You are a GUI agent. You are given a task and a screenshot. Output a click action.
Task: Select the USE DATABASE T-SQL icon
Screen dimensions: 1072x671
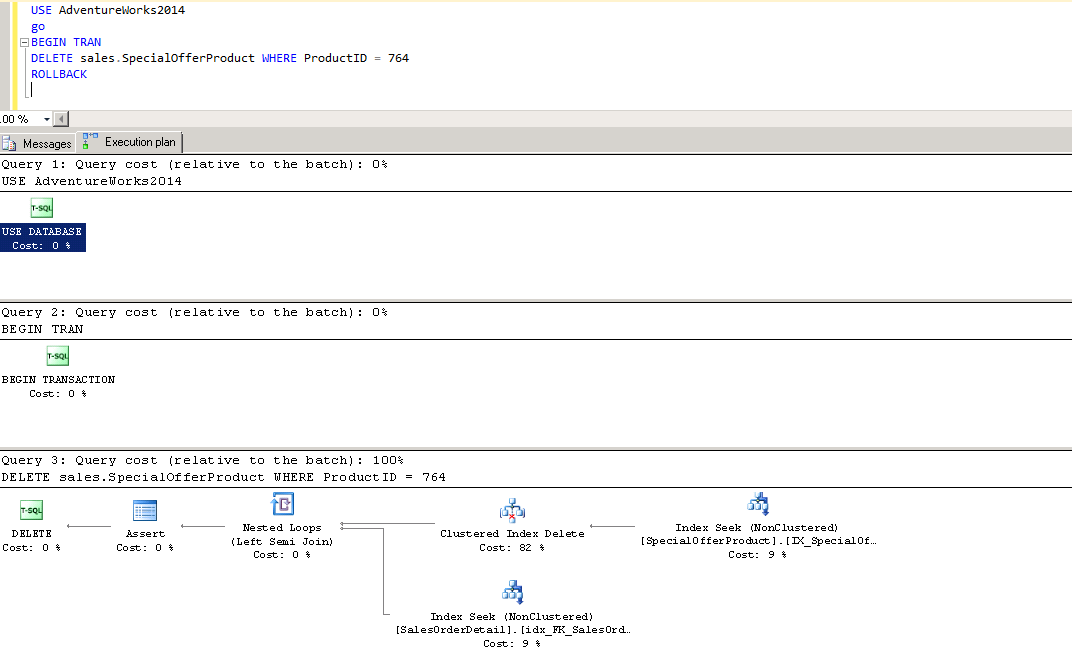click(42, 208)
